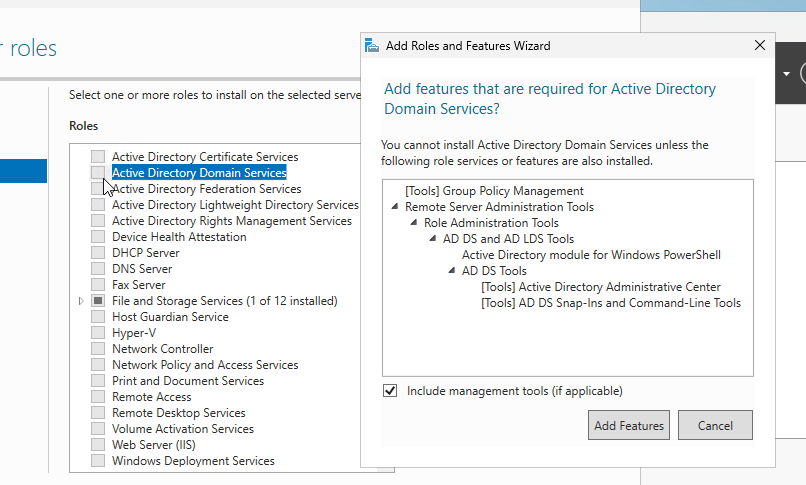Check Remote Access role checkbox
This screenshot has height=485, width=806.
point(98,396)
